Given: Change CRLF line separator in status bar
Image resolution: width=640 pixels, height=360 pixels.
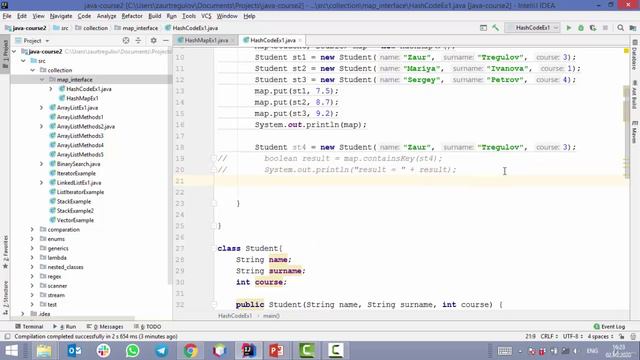Looking at the screenshot, I should (549, 337).
